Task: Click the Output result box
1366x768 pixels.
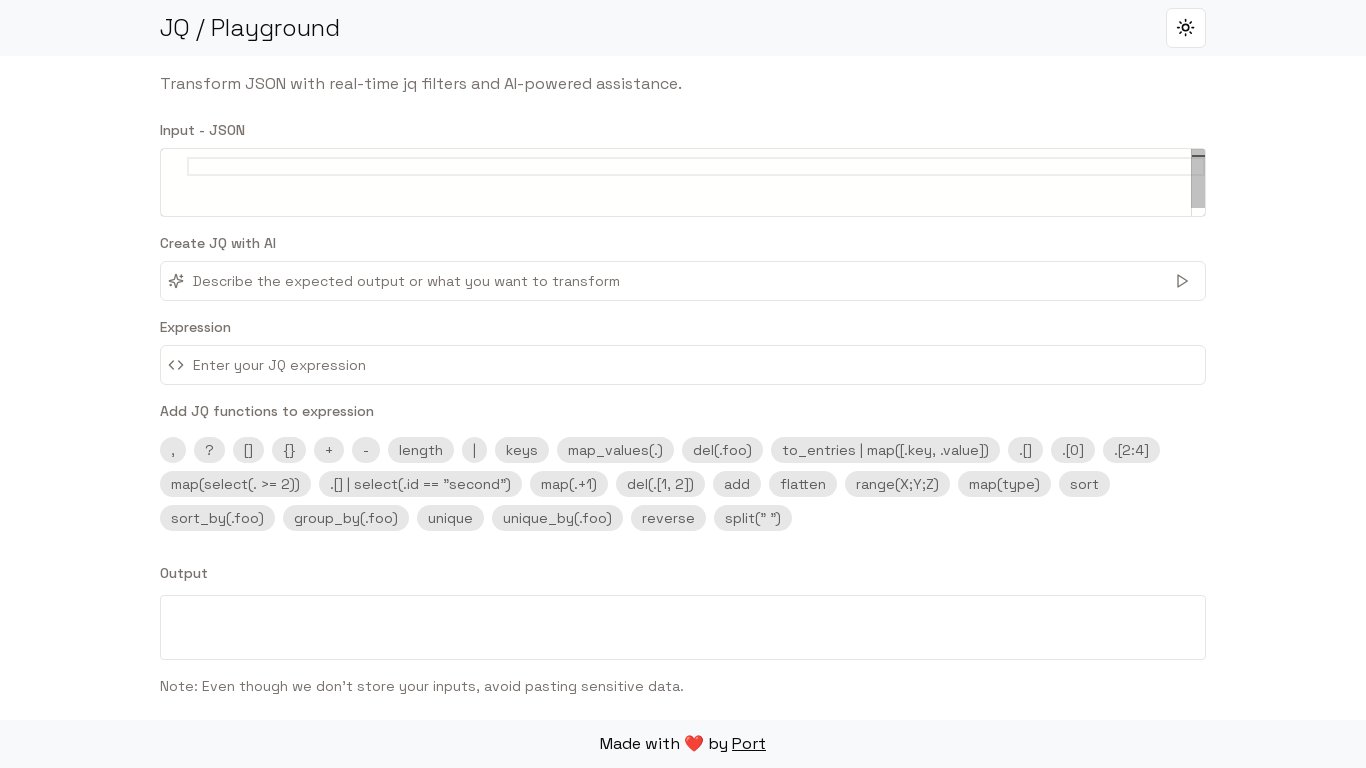Action: point(683,628)
